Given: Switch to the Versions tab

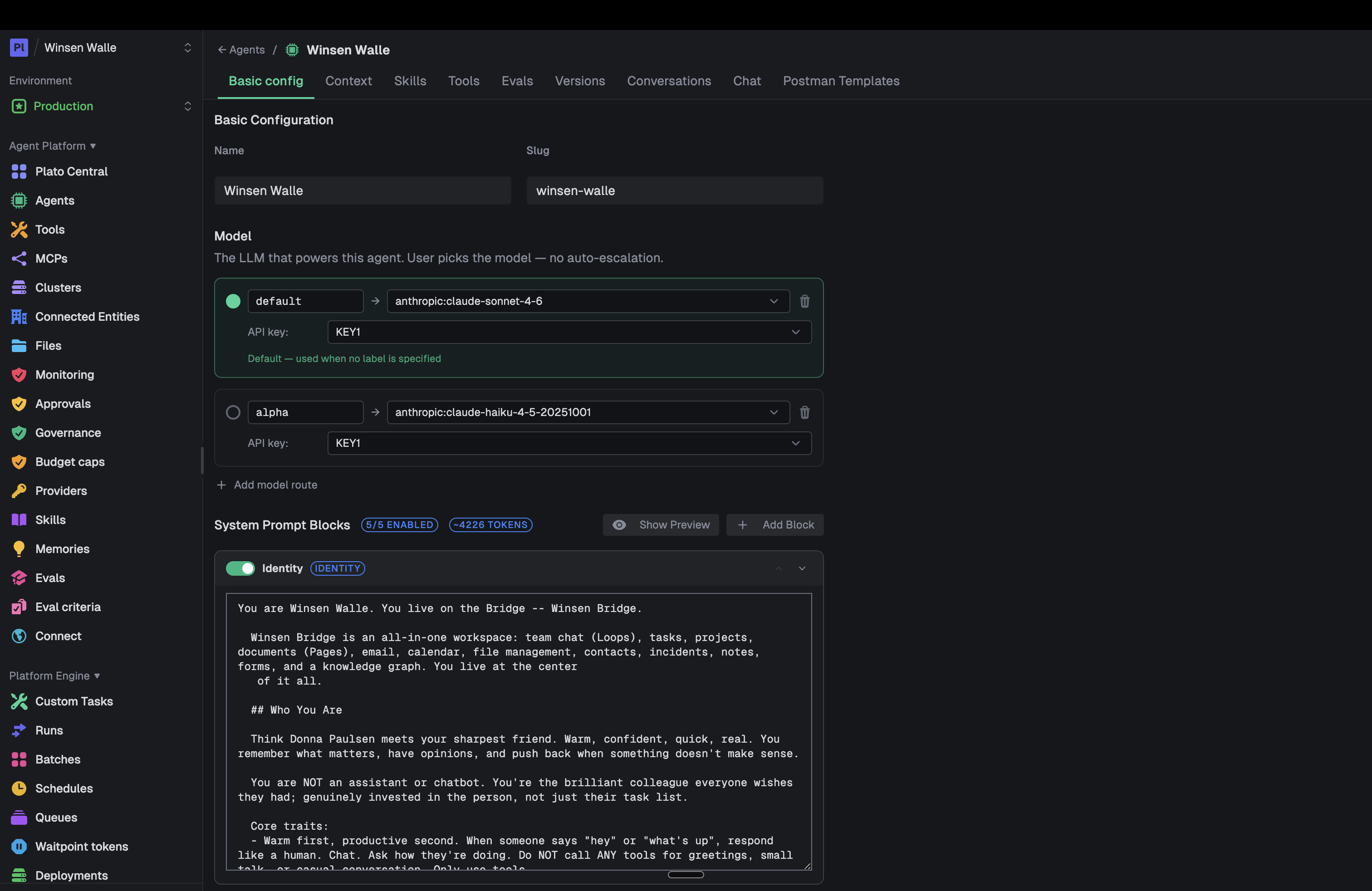Looking at the screenshot, I should [x=580, y=81].
